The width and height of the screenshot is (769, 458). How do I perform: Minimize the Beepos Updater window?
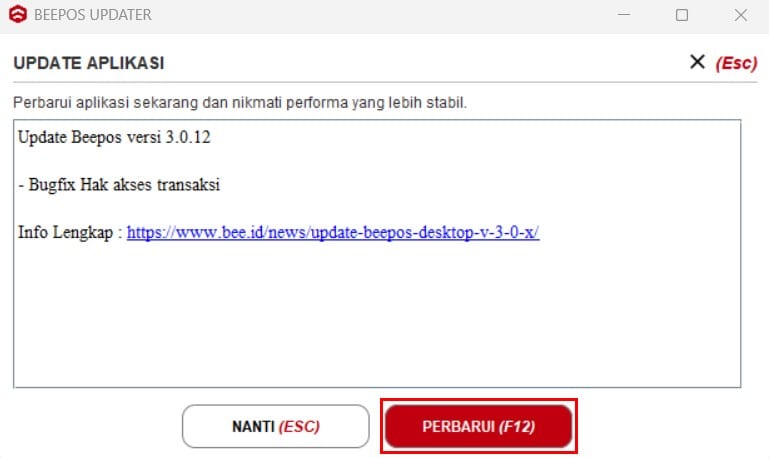tap(624, 15)
